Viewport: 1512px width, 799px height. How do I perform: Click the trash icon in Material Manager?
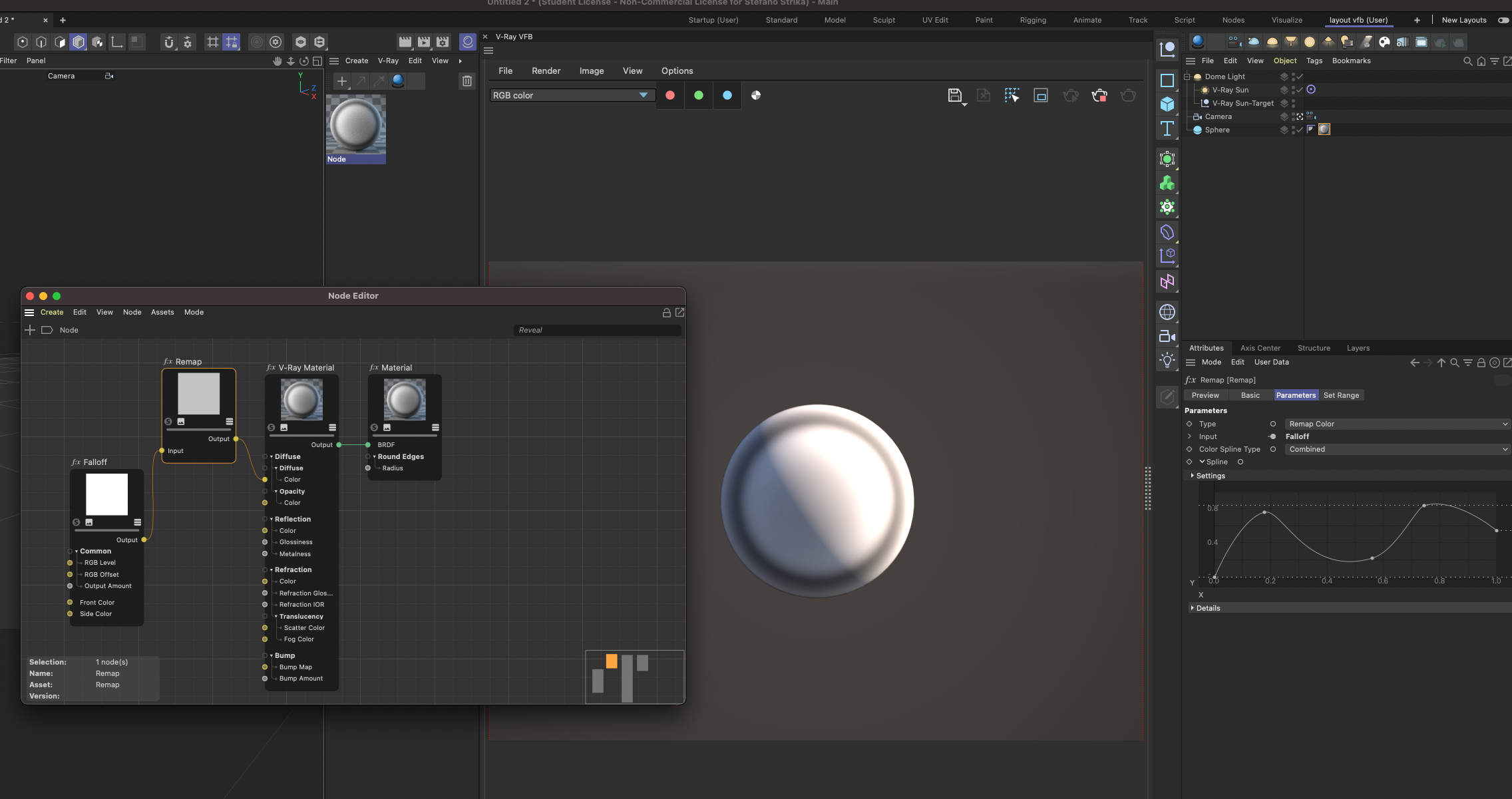[467, 81]
